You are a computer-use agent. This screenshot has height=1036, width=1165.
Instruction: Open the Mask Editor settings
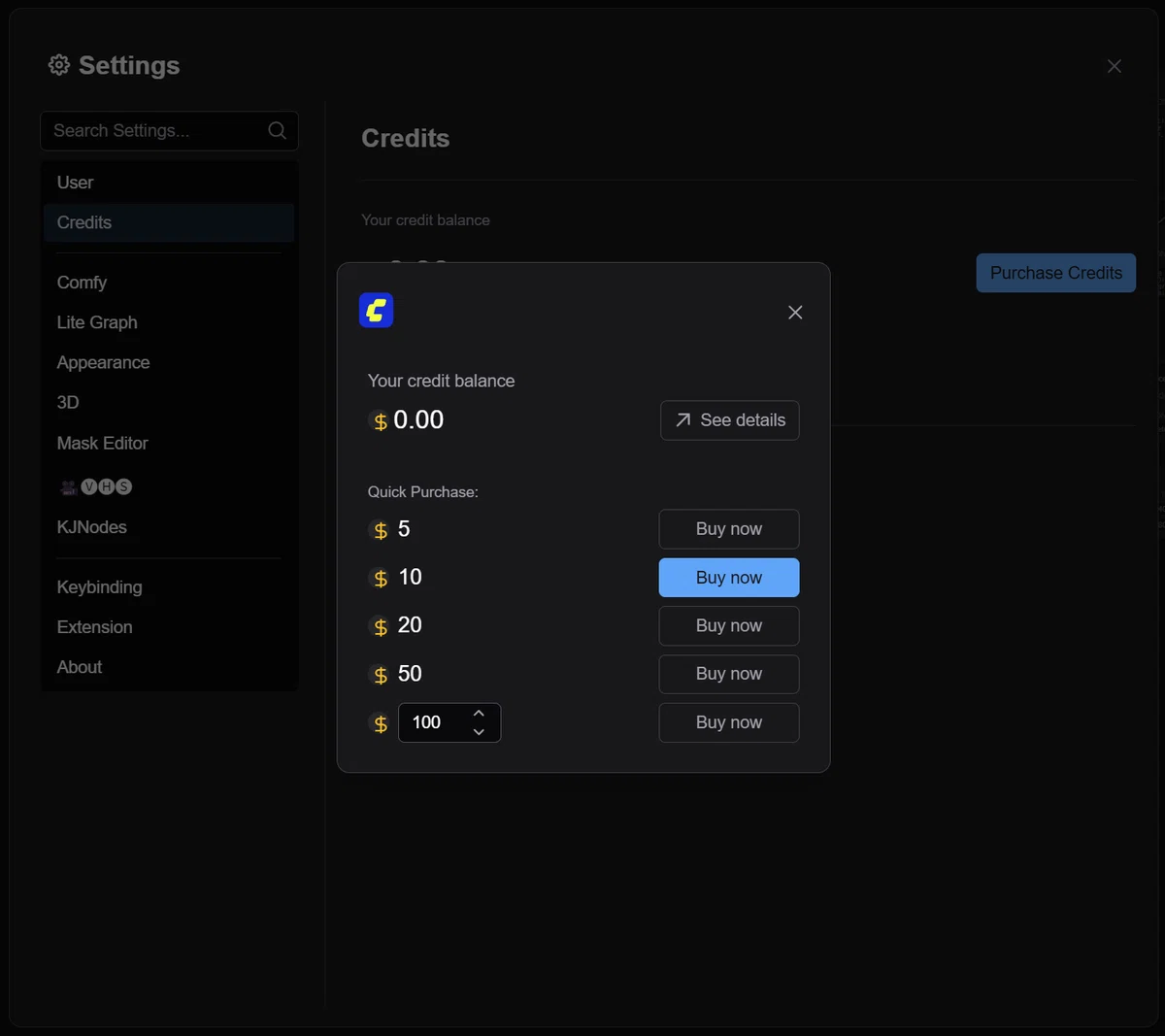click(169, 443)
